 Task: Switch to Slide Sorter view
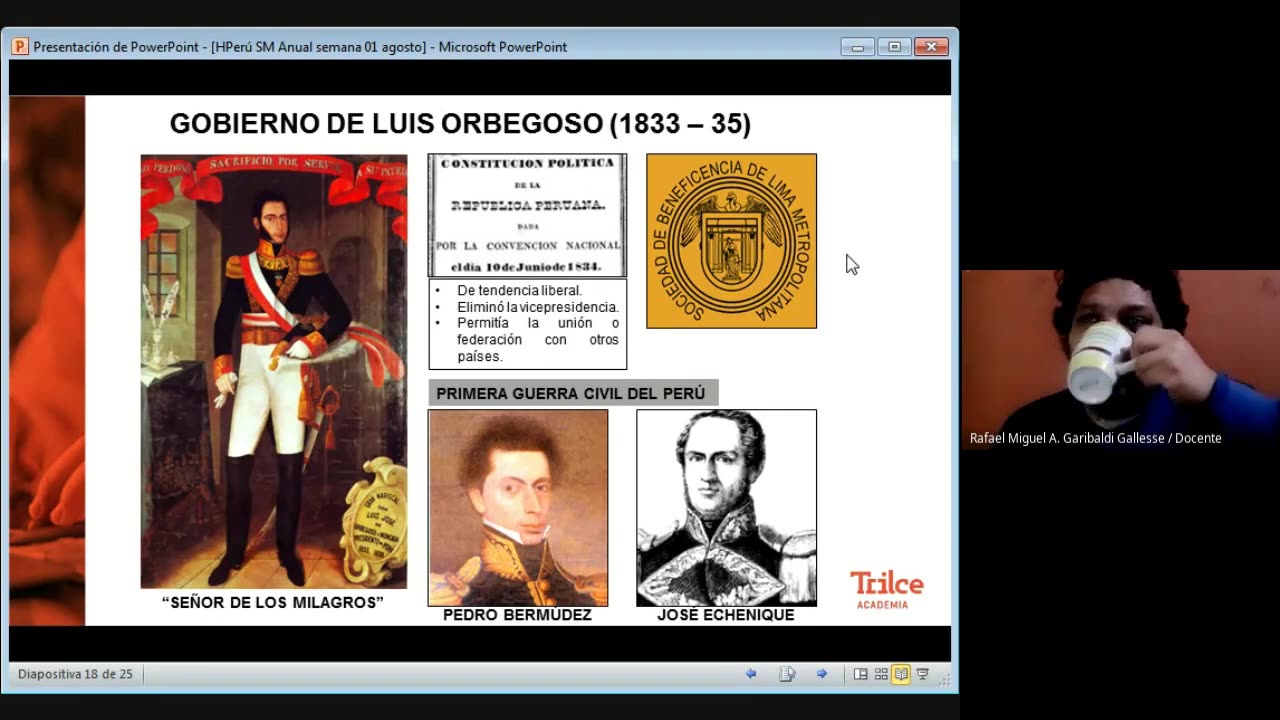click(881, 674)
